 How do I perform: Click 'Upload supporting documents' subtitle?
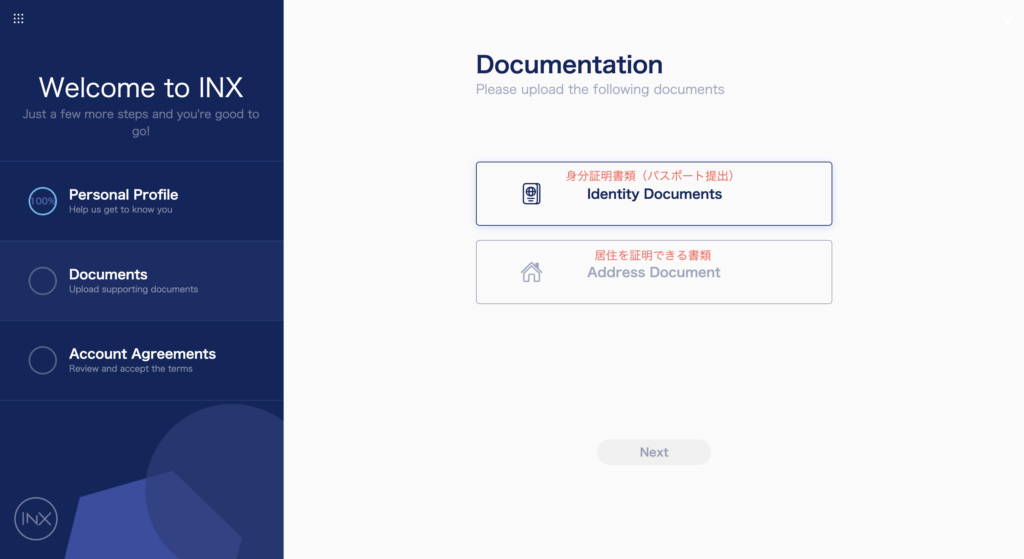(133, 289)
